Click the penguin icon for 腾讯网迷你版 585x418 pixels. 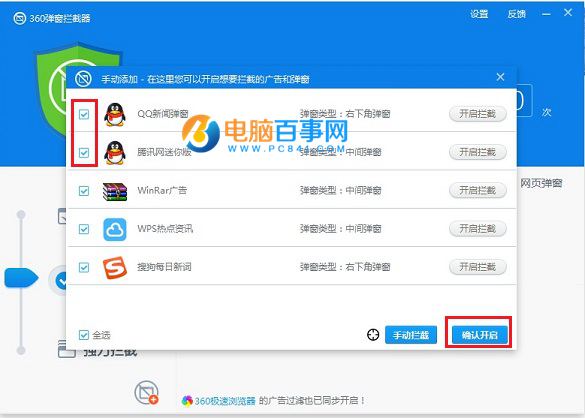pos(115,153)
